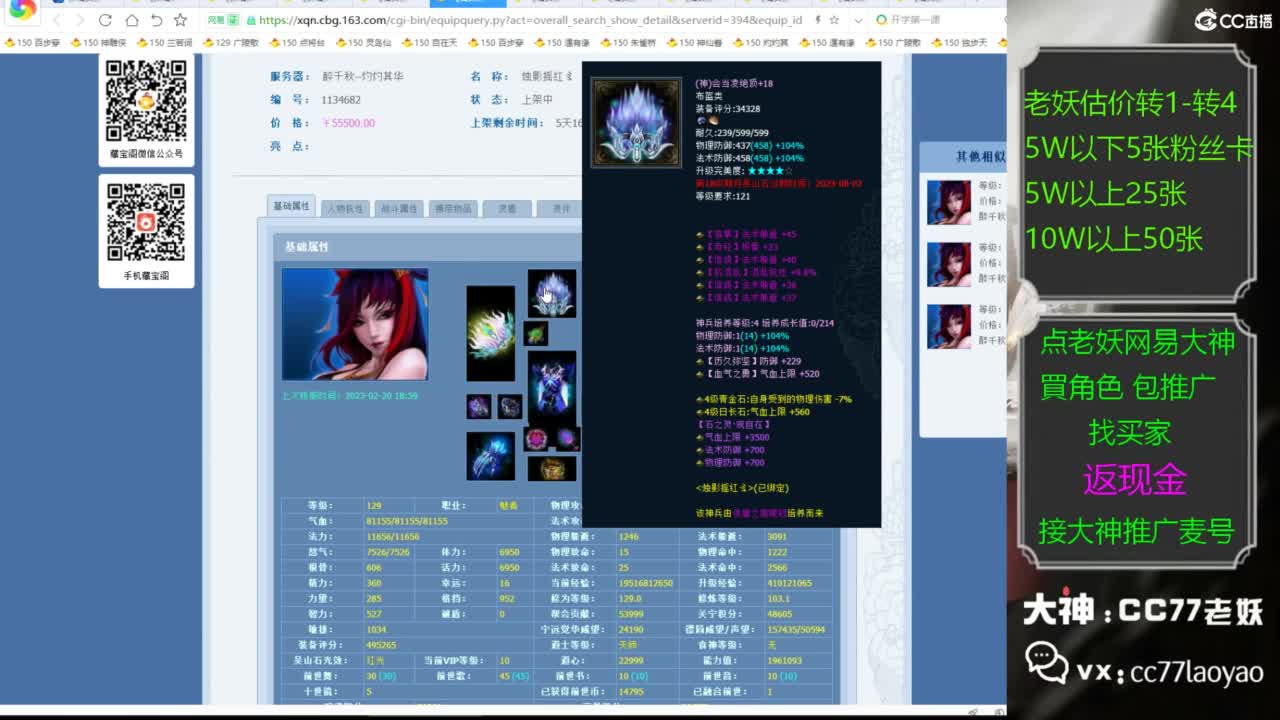
Task: Select the pink ring equipment icon
Action: [x=537, y=438]
